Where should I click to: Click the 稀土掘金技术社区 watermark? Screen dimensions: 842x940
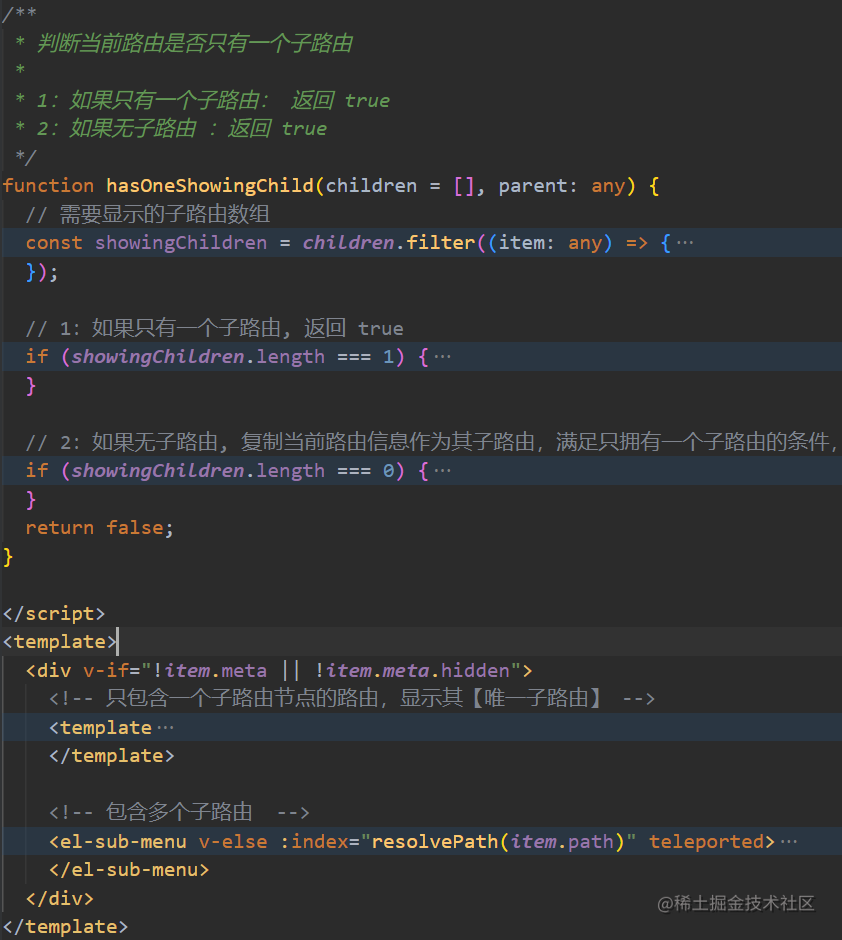tap(737, 903)
